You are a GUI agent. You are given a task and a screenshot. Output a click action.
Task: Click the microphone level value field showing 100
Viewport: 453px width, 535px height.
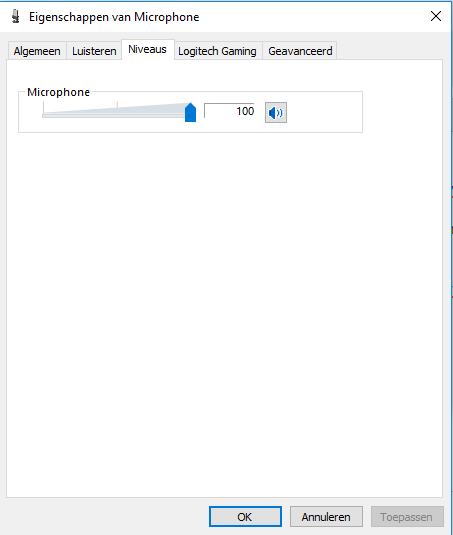click(229, 111)
